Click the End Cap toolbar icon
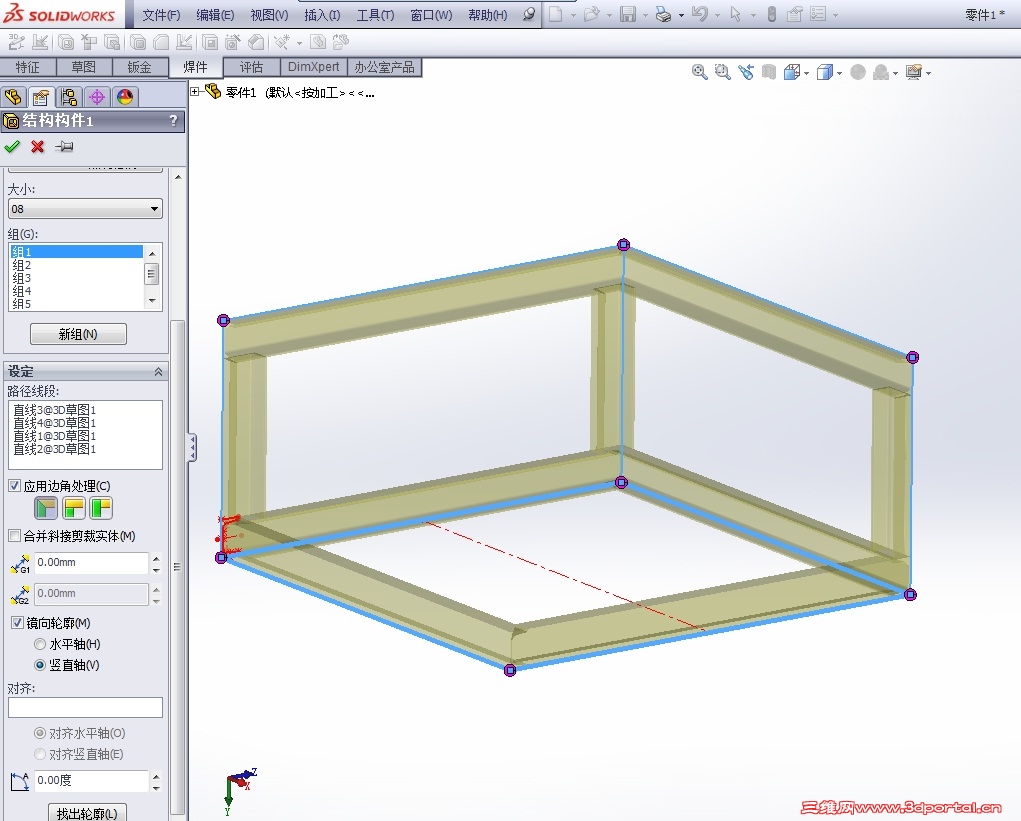Screen dimensions: 1021x821 click(137, 42)
